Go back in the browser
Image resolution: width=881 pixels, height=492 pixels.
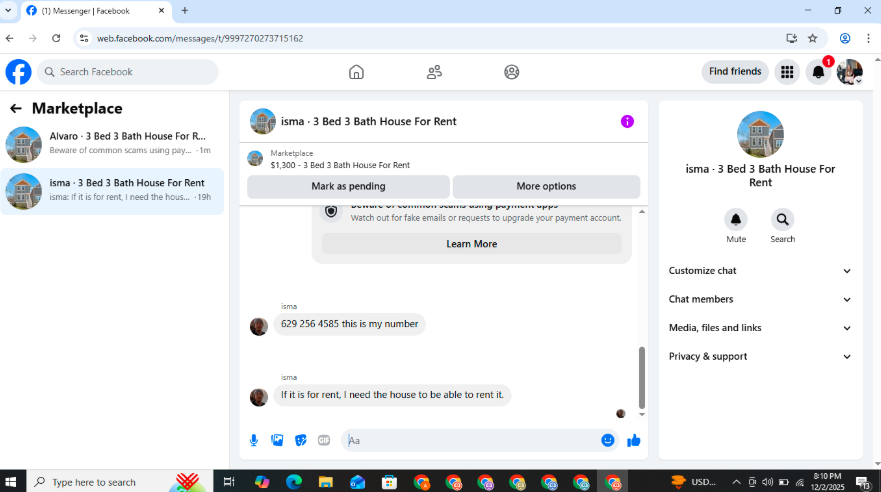coord(10,38)
